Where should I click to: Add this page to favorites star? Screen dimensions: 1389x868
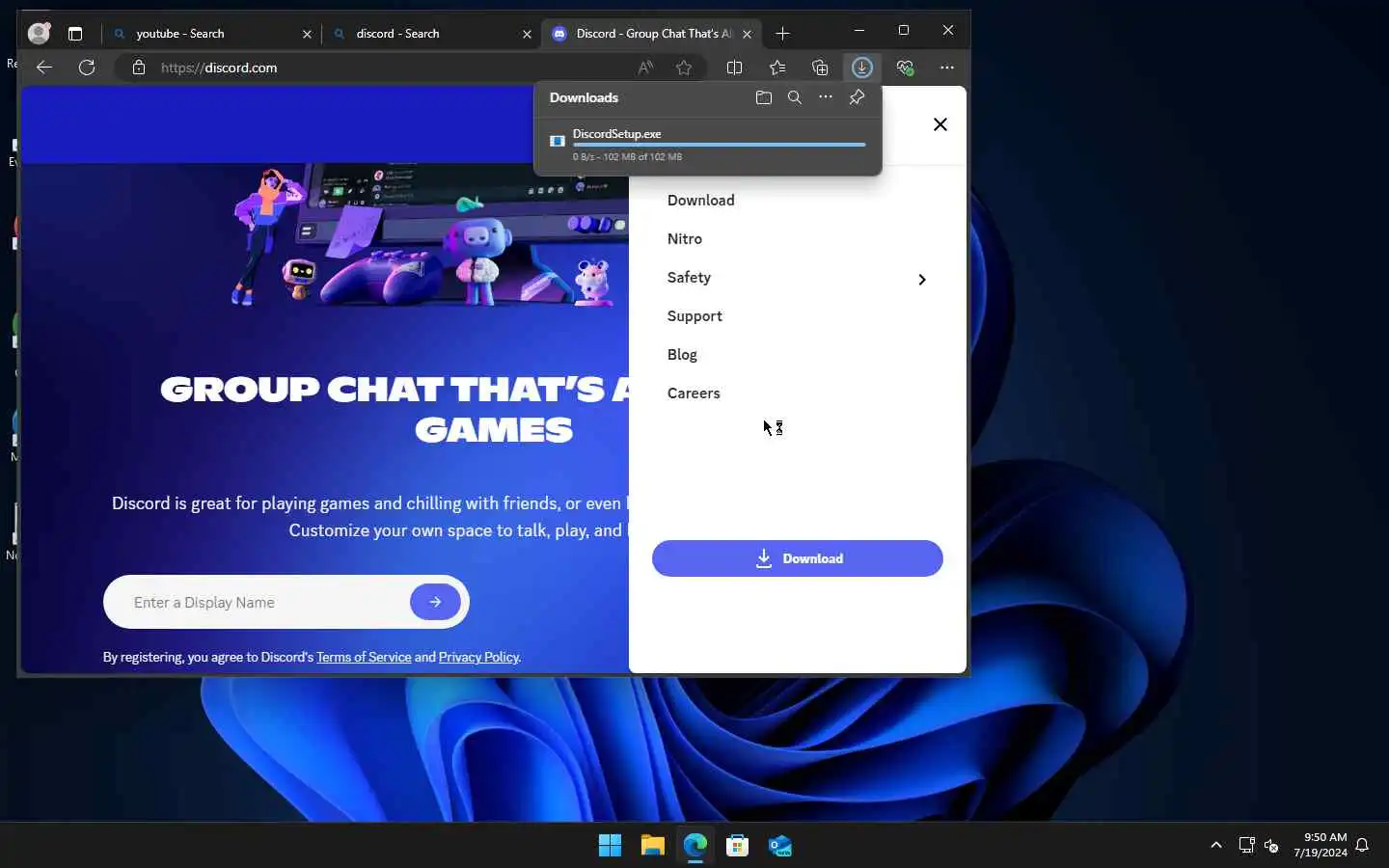coord(684,68)
